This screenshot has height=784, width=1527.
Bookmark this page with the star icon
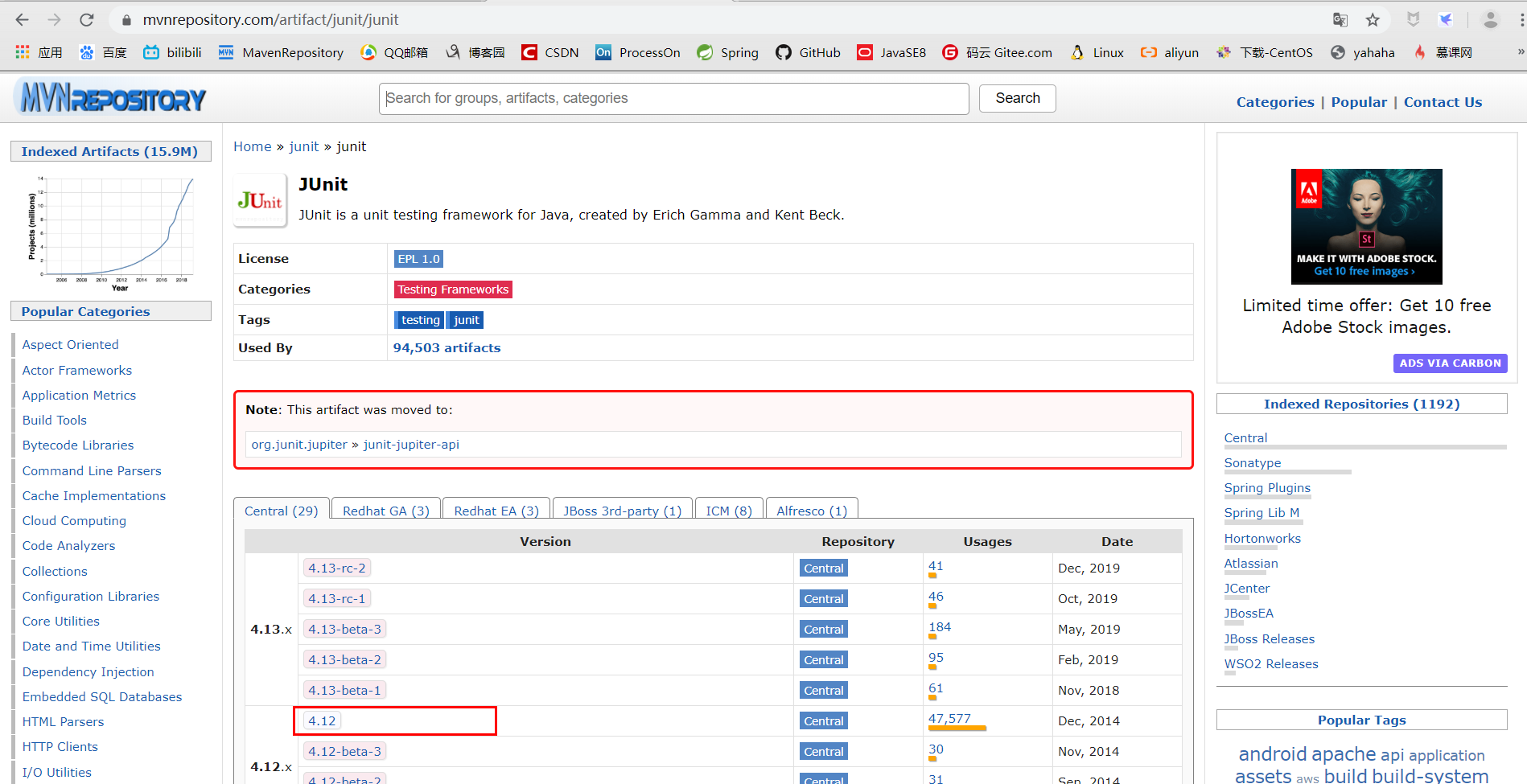tap(1373, 20)
